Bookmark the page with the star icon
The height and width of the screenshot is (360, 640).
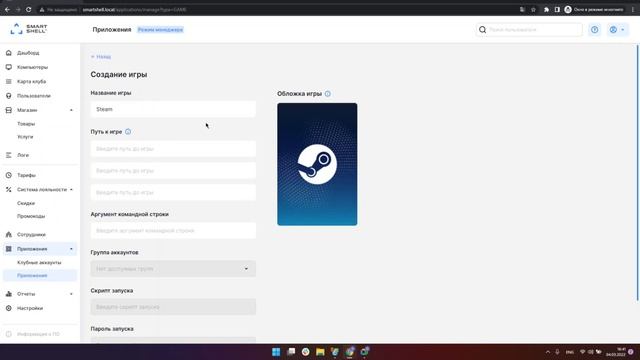click(x=533, y=9)
